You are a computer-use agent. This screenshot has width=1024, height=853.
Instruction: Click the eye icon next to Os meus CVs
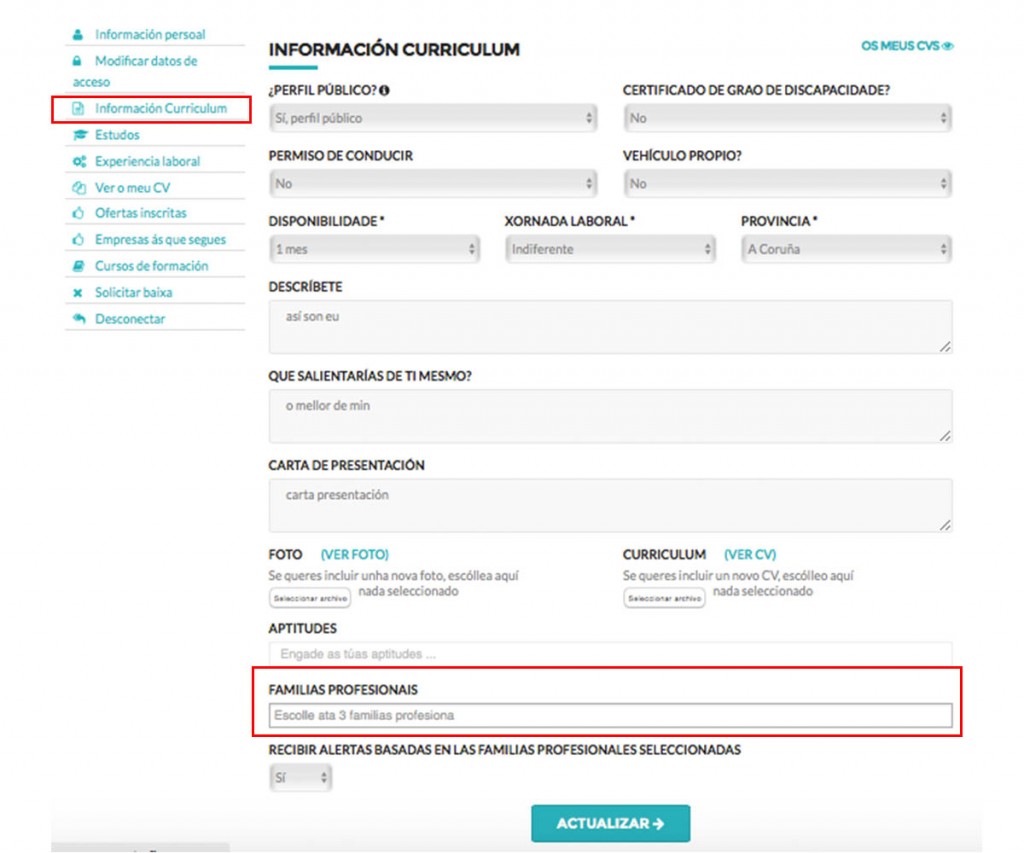point(948,46)
